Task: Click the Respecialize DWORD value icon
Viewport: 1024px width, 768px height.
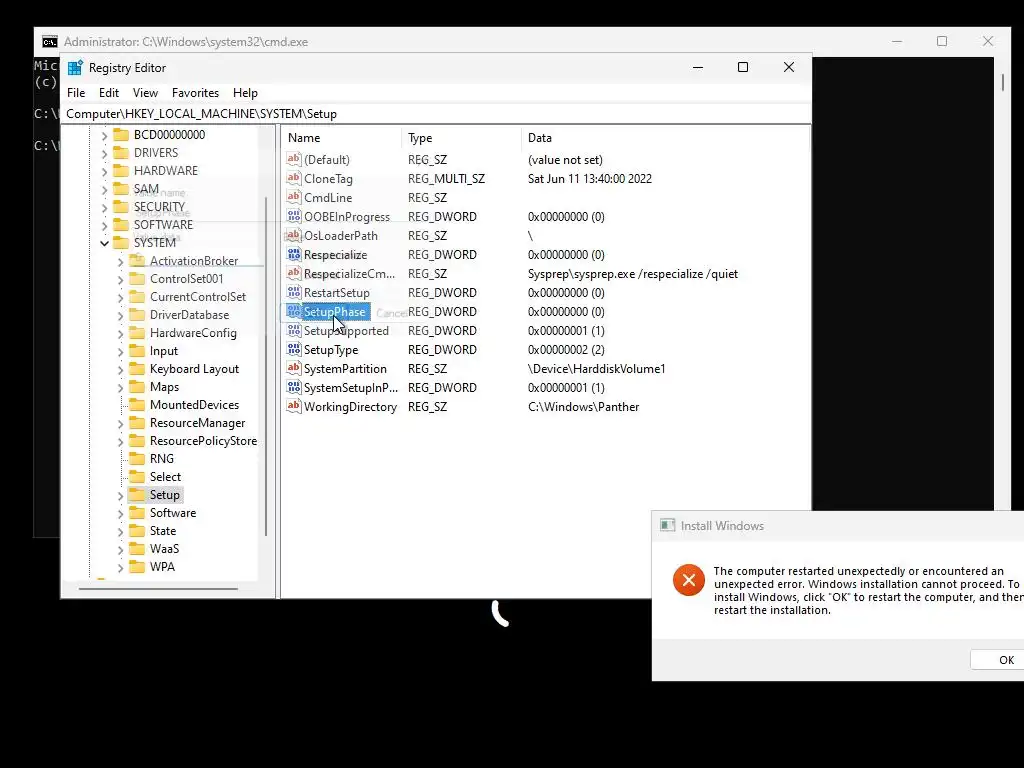Action: [x=294, y=255]
